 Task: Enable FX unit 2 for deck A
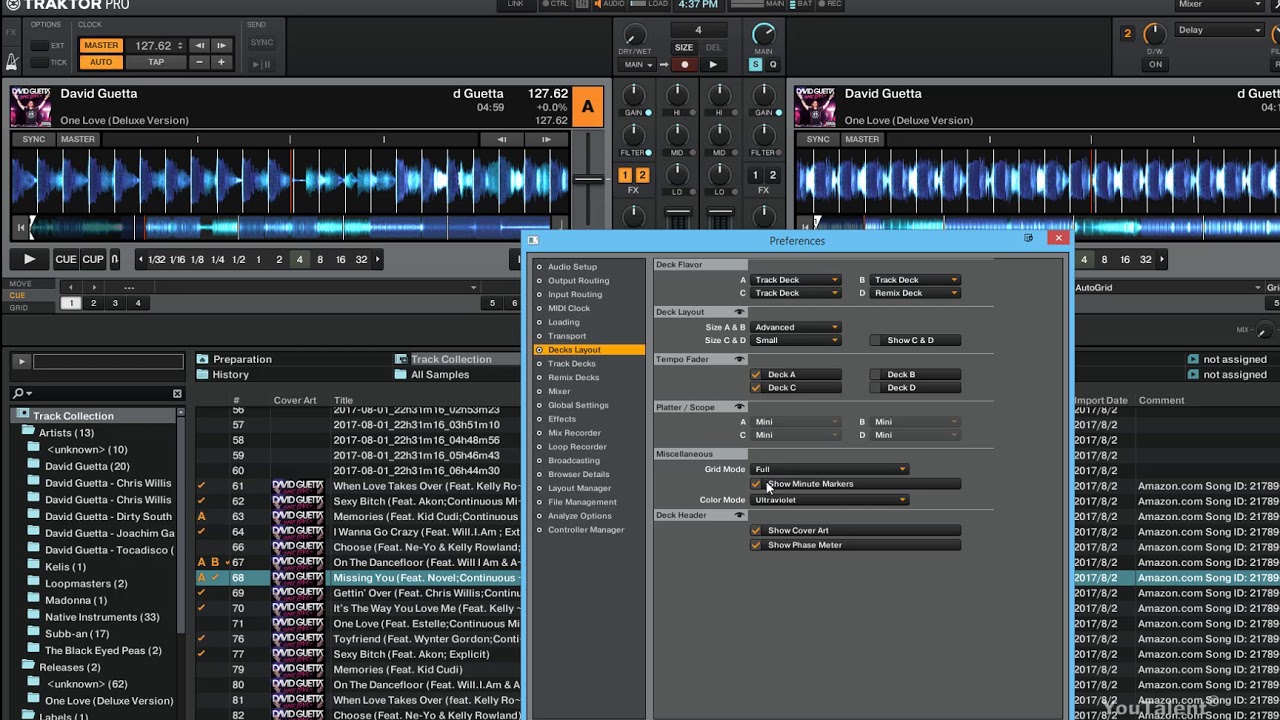point(642,175)
